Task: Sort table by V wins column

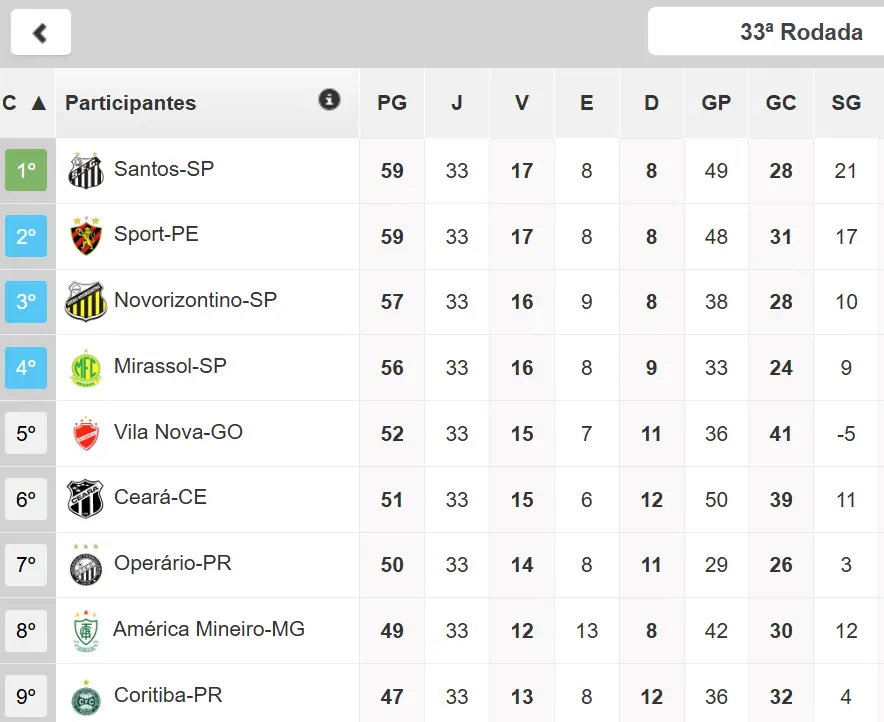Action: tap(522, 103)
